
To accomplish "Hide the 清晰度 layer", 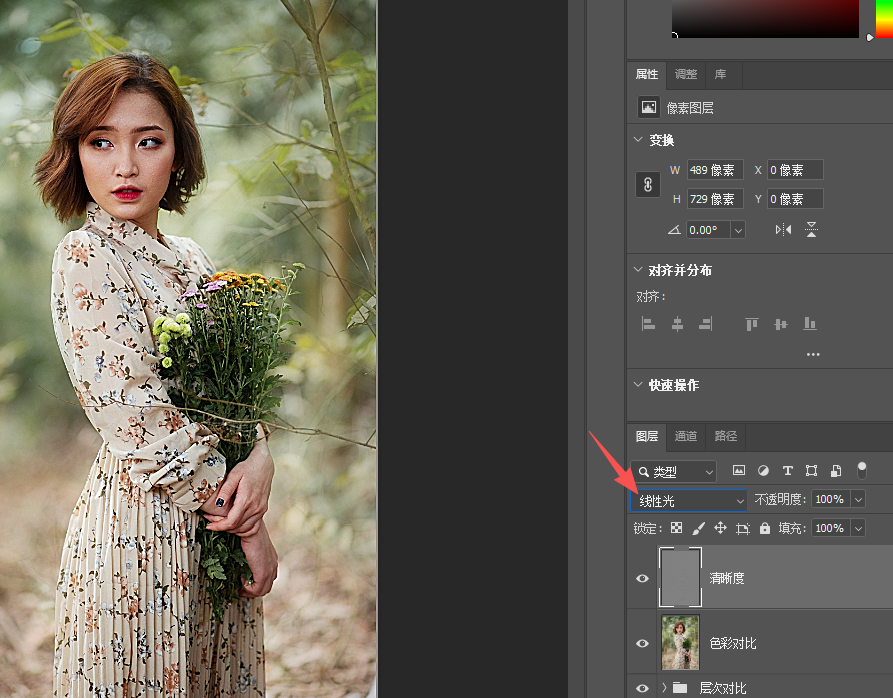I will click(642, 578).
